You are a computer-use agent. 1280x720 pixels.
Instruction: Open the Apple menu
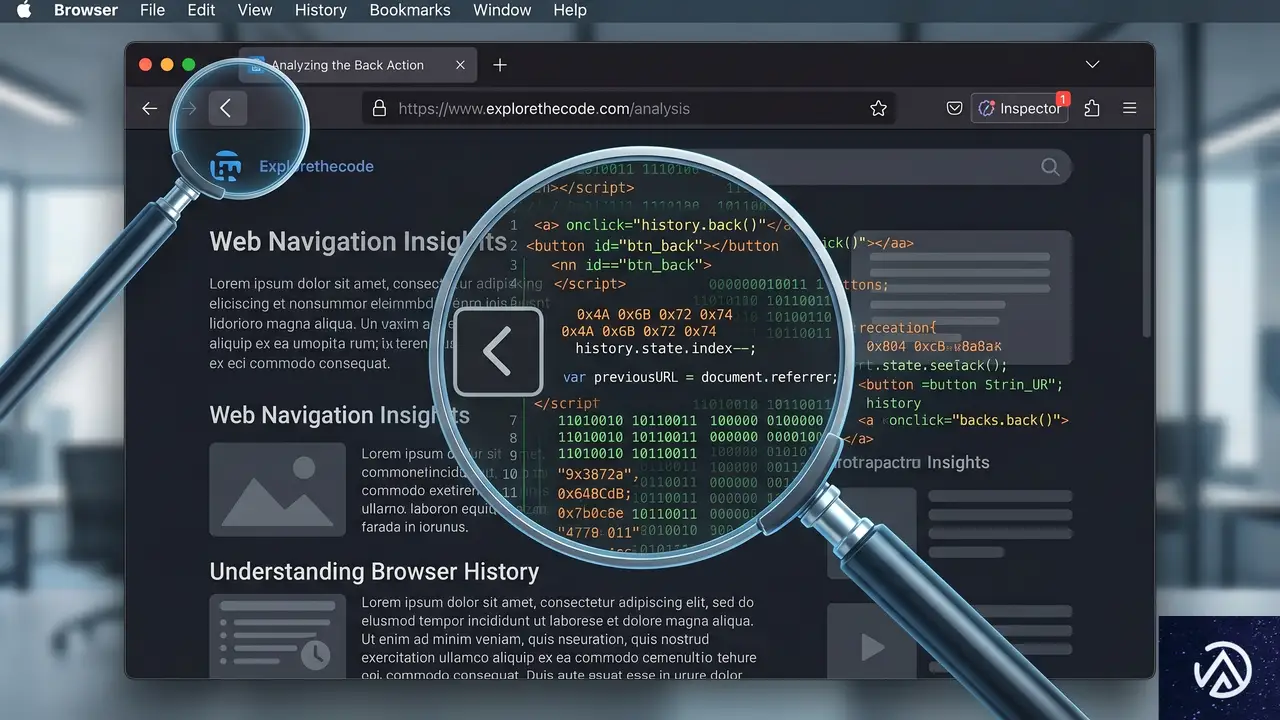(x=23, y=10)
